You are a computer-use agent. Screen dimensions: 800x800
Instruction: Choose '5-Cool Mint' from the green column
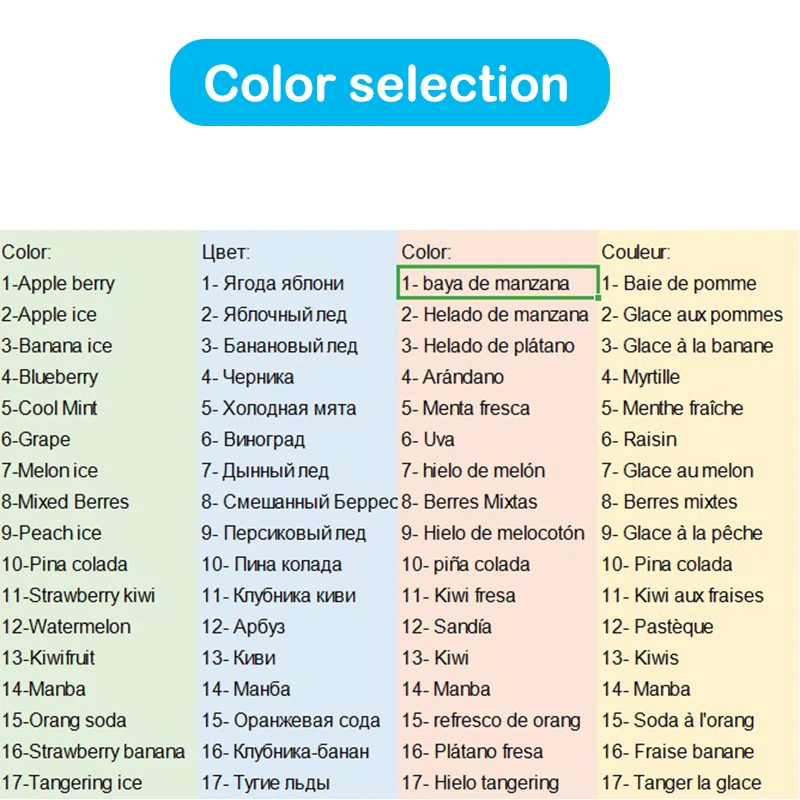click(x=50, y=408)
